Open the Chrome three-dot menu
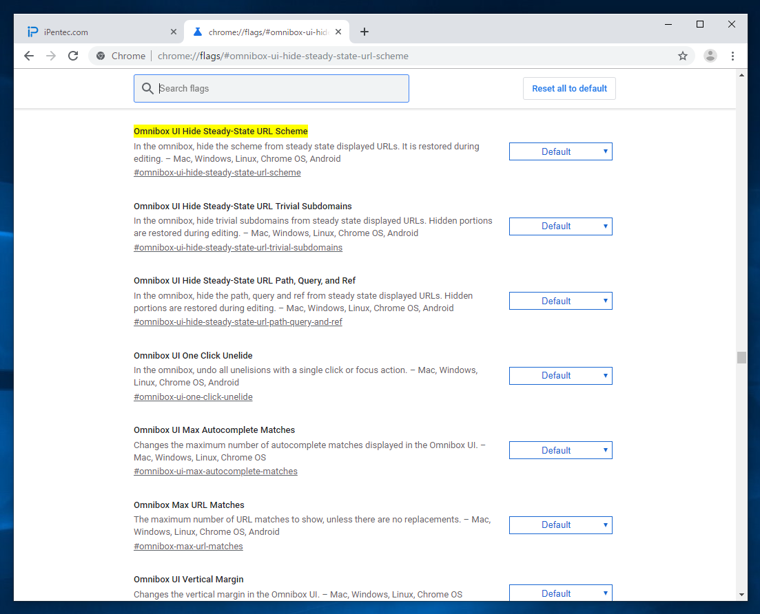Screen dimensions: 760x614 [733, 56]
